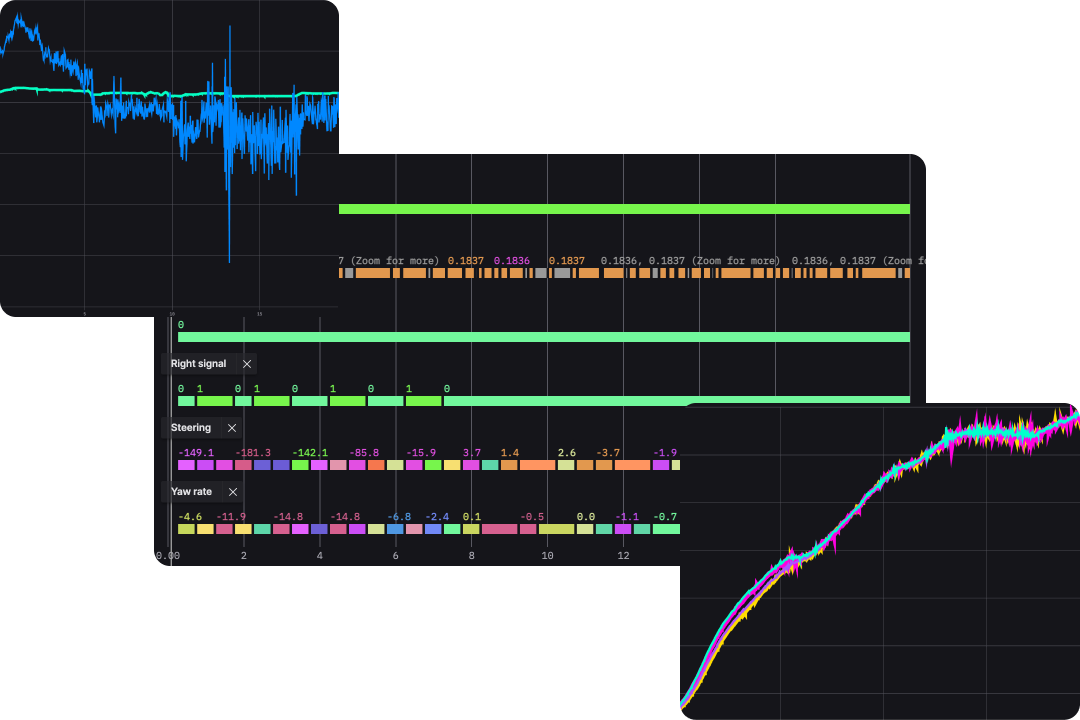Close the Steering track
1080x720 pixels.
(x=231, y=427)
